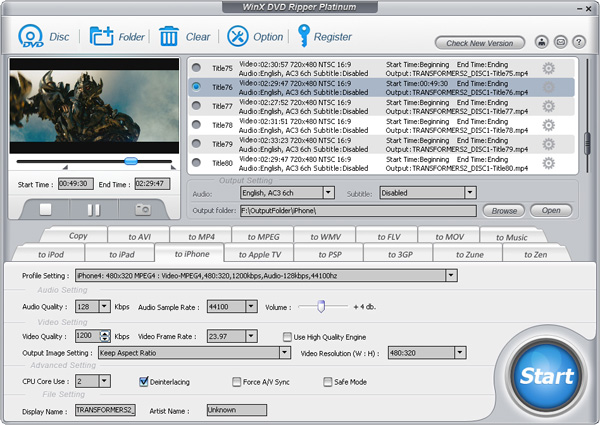This screenshot has height=425, width=600.
Task: Open the CPU Core Use dropdown
Action: coord(104,381)
